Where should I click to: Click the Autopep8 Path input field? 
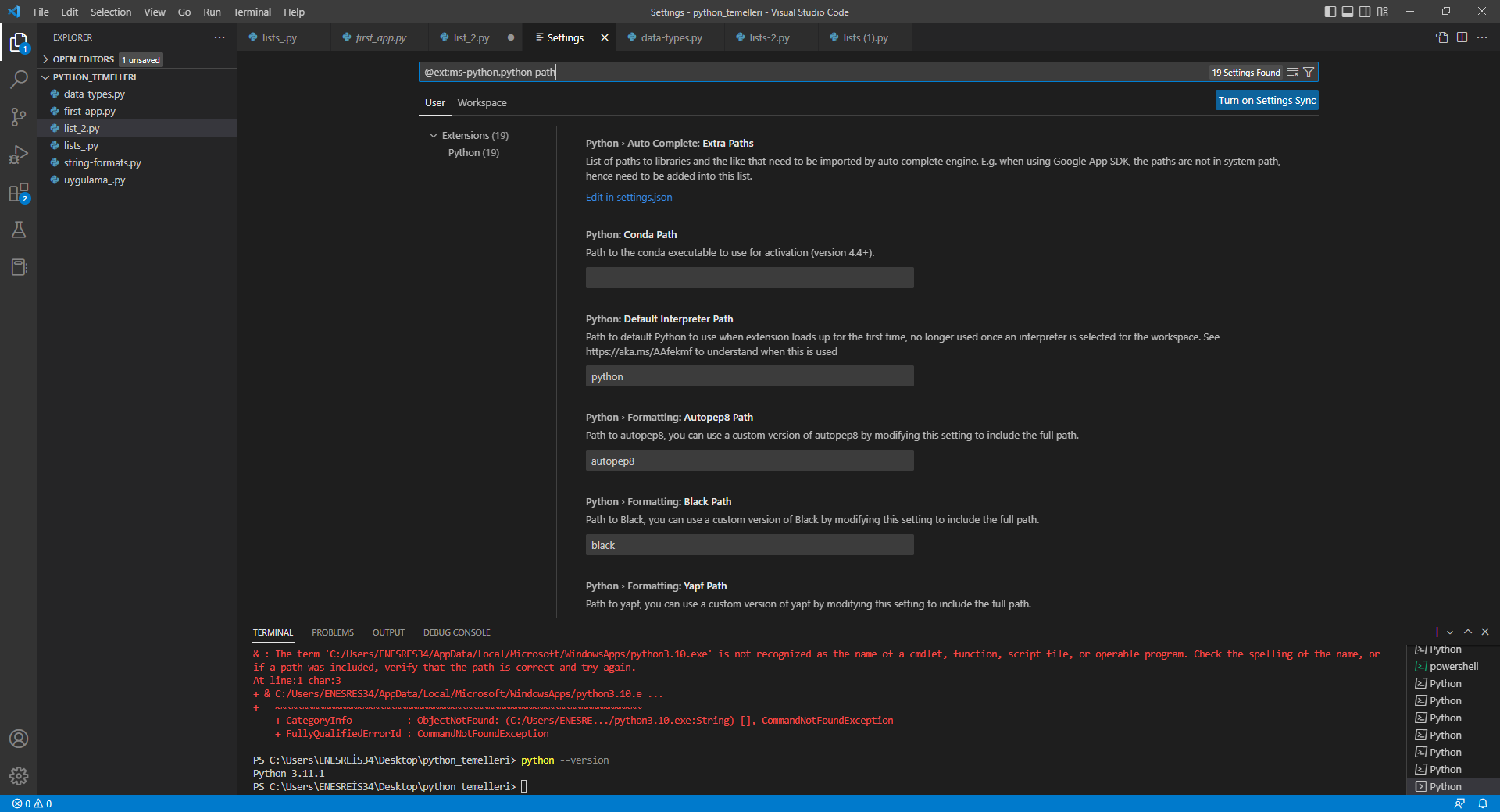(749, 461)
